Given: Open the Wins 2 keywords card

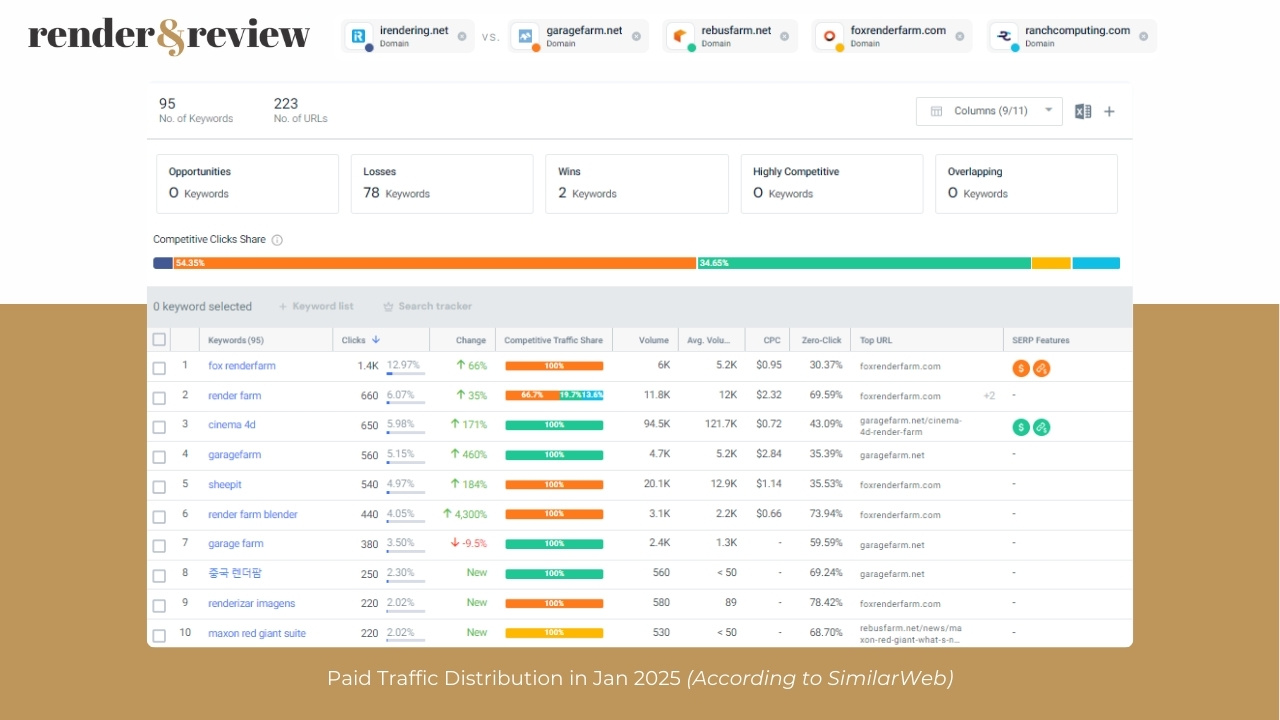Looking at the screenshot, I should (636, 183).
